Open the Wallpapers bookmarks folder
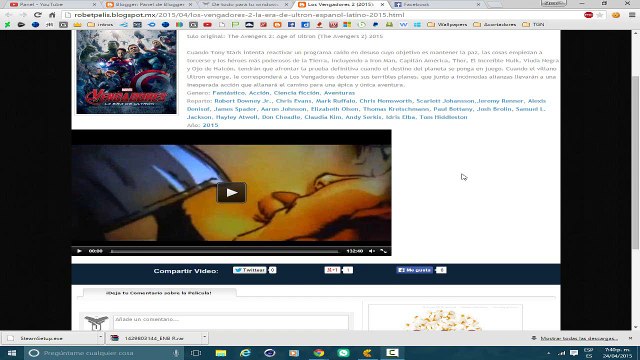The width and height of the screenshot is (640, 360). pyautogui.click(x=447, y=24)
